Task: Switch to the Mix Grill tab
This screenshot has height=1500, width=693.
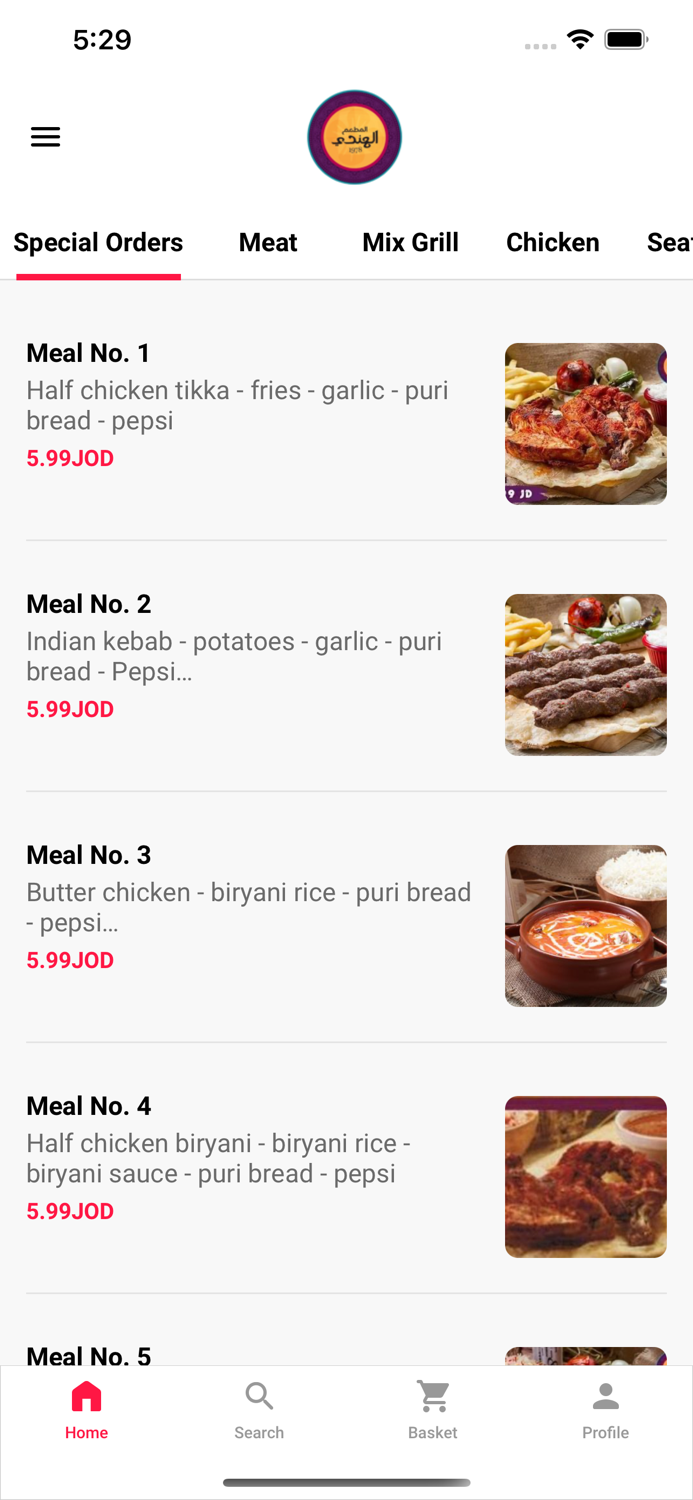Action: [x=410, y=243]
